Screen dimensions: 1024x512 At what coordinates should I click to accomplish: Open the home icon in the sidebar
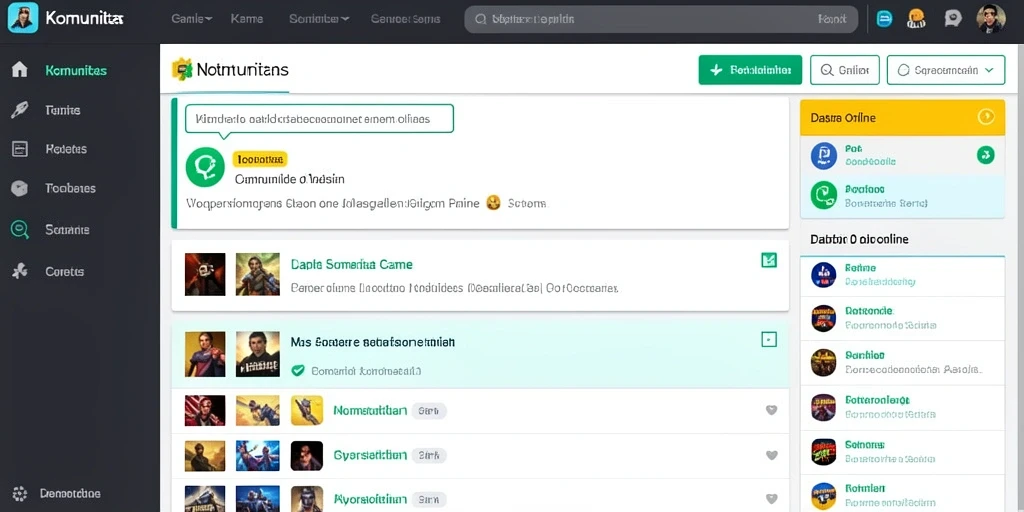click(20, 70)
